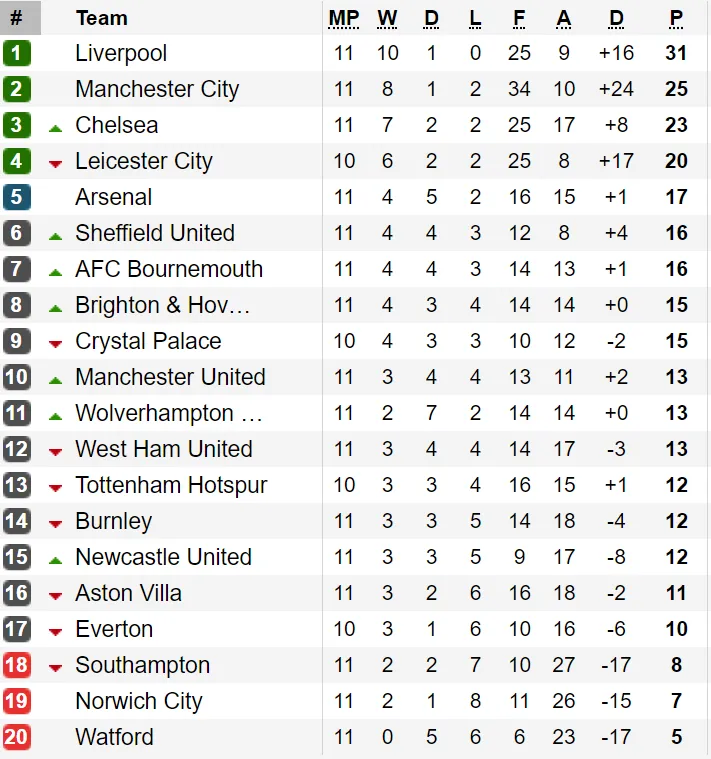Screen dimensions: 711x759
Task: Click the green up arrow beside Chelsea
Action: coord(56,126)
